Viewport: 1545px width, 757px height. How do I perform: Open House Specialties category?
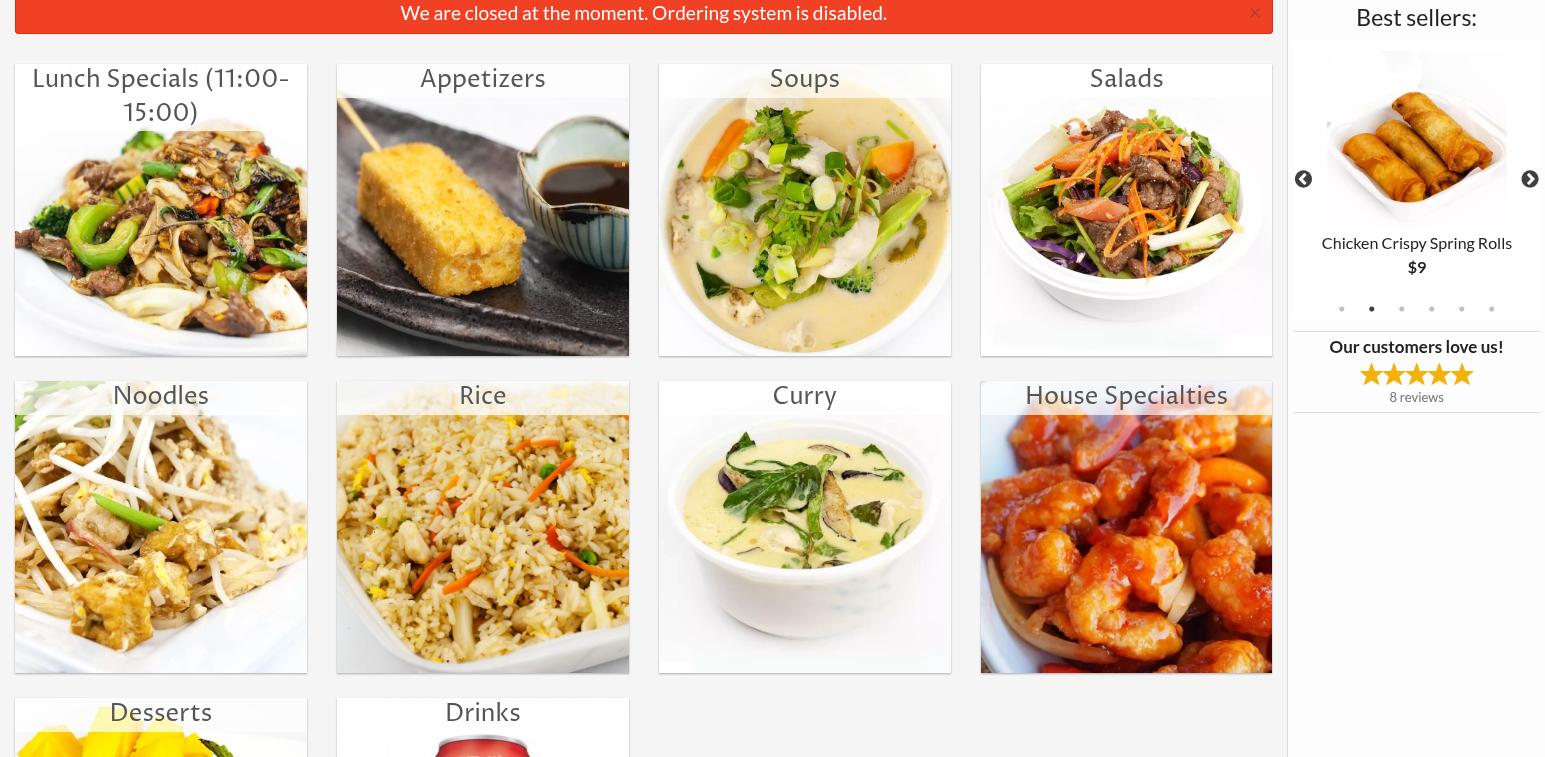pyautogui.click(x=1126, y=527)
